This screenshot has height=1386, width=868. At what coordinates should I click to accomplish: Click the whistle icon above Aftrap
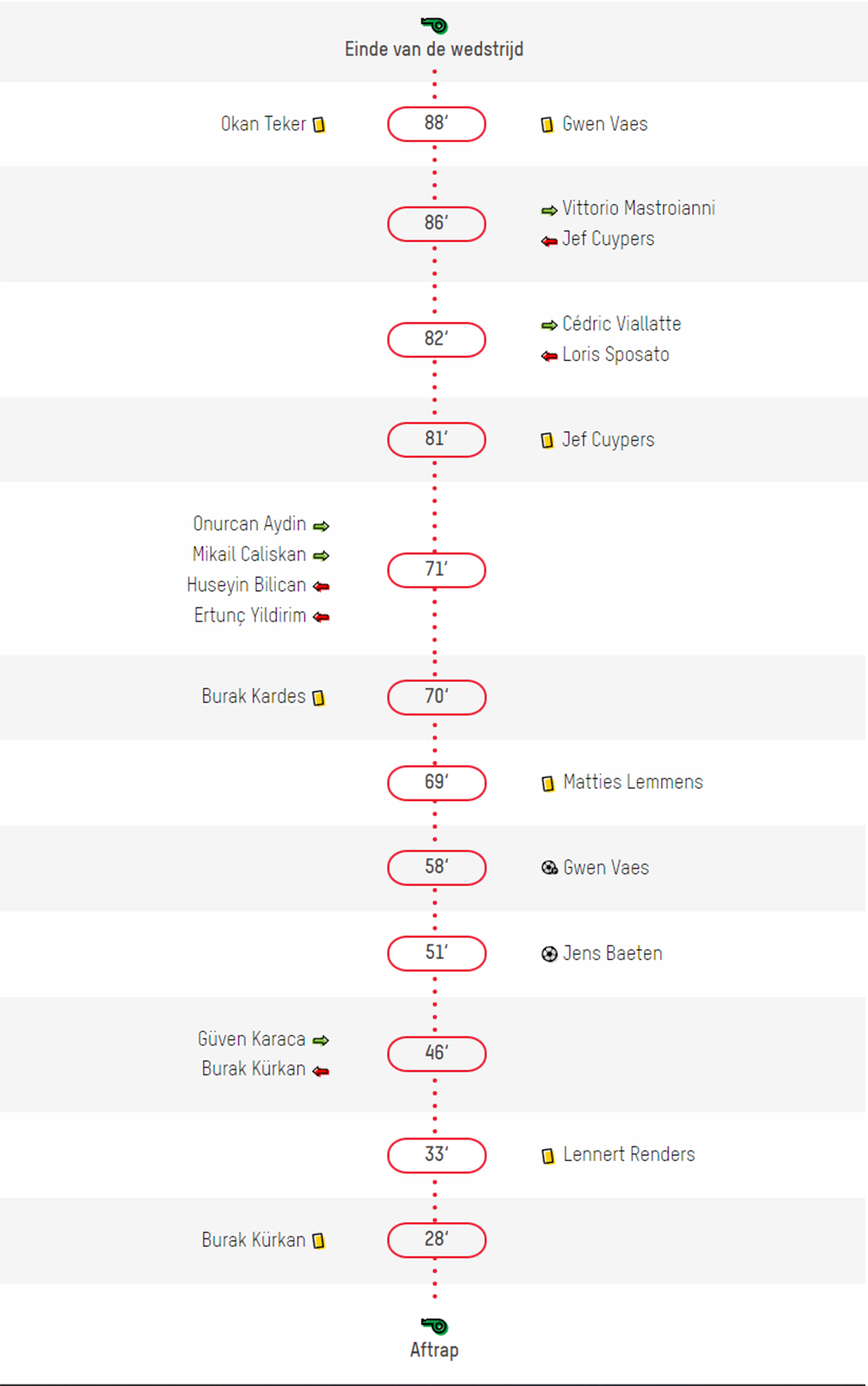pyautogui.click(x=434, y=1325)
